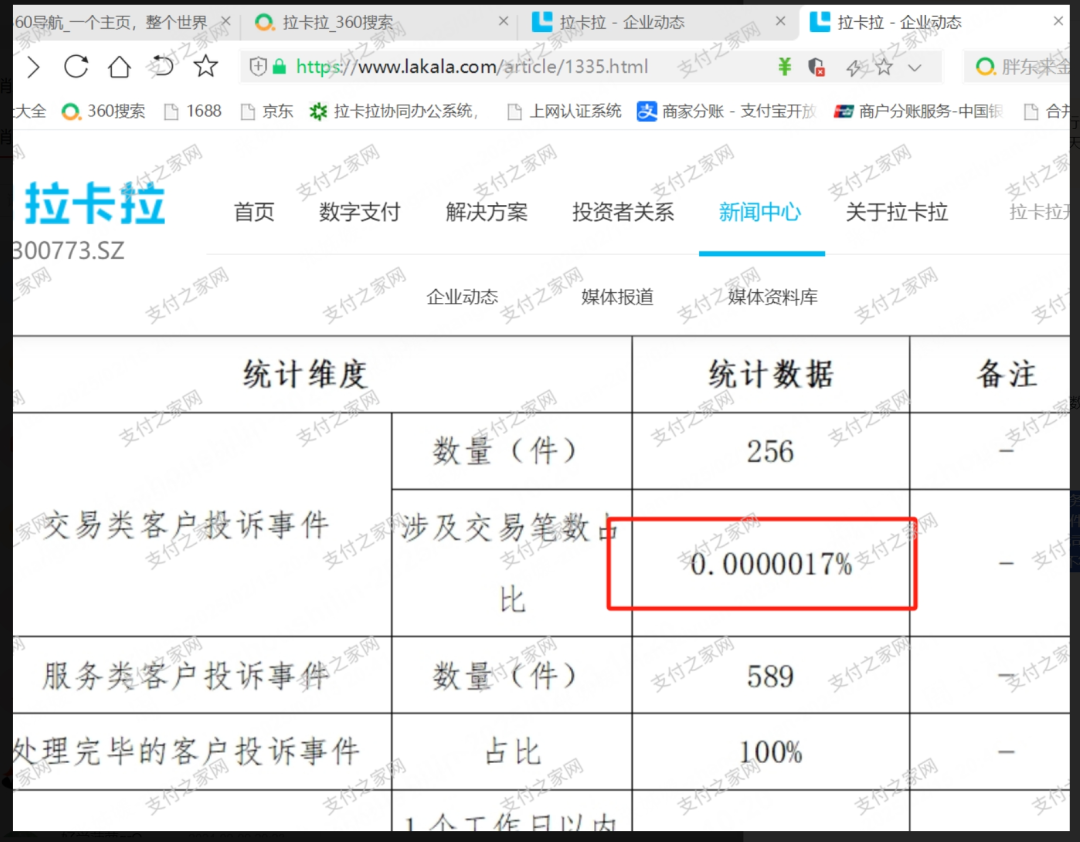Select the 媒体报道 sub-navigation link
The image size is (1080, 842).
tap(617, 297)
